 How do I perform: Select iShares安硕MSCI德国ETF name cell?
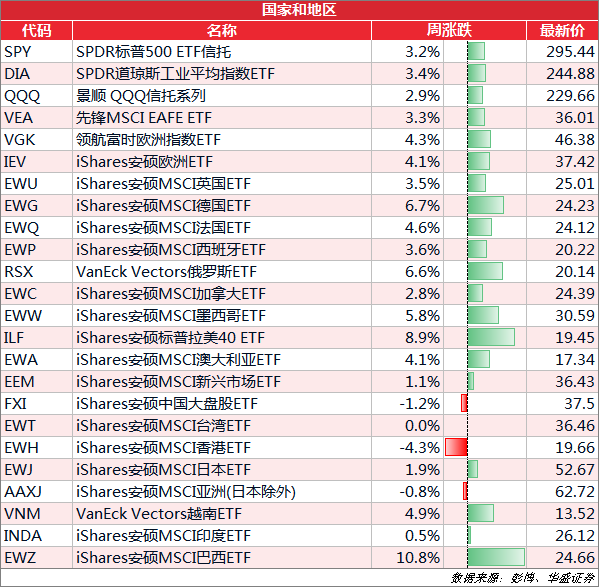coord(222,205)
